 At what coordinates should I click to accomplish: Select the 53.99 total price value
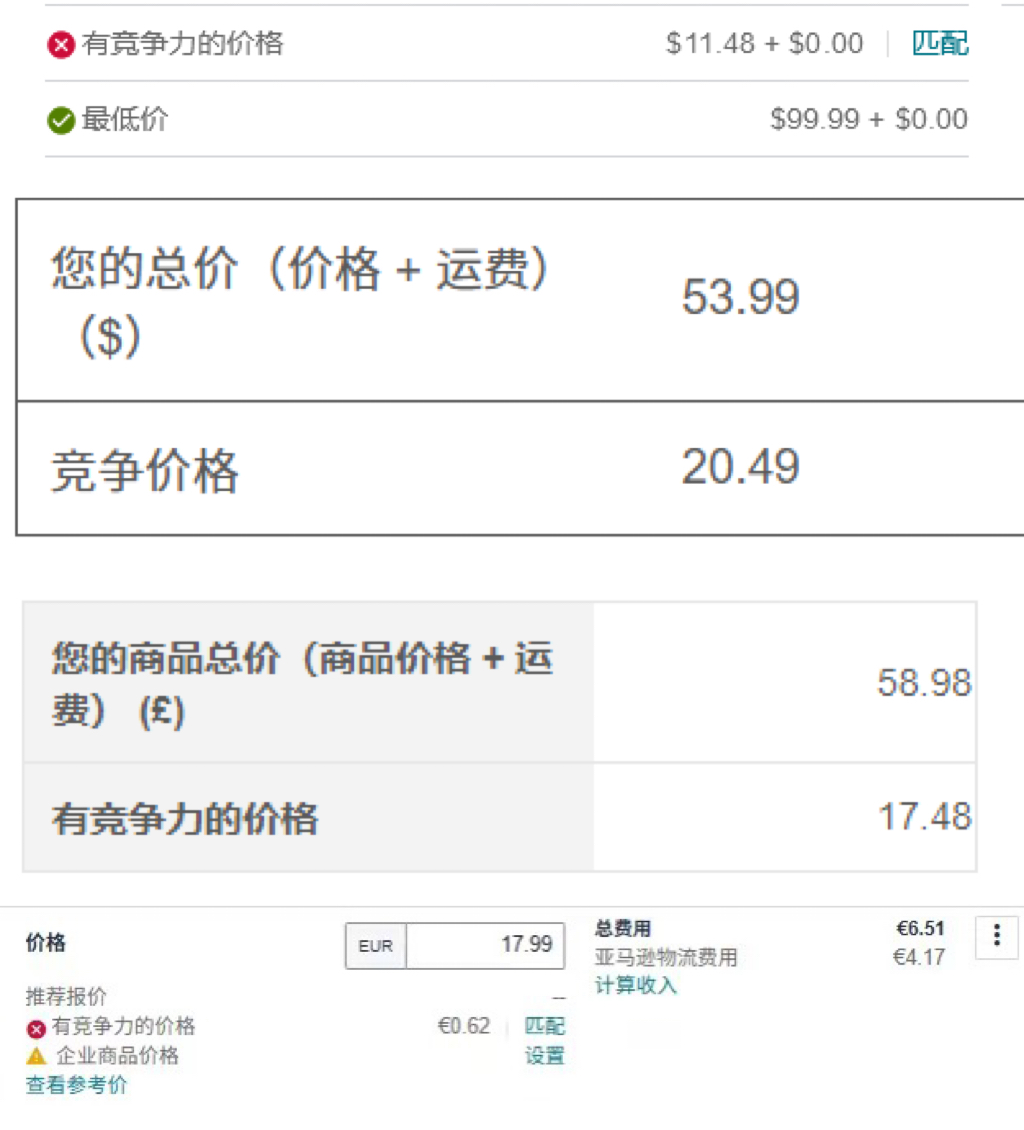pyautogui.click(x=741, y=297)
